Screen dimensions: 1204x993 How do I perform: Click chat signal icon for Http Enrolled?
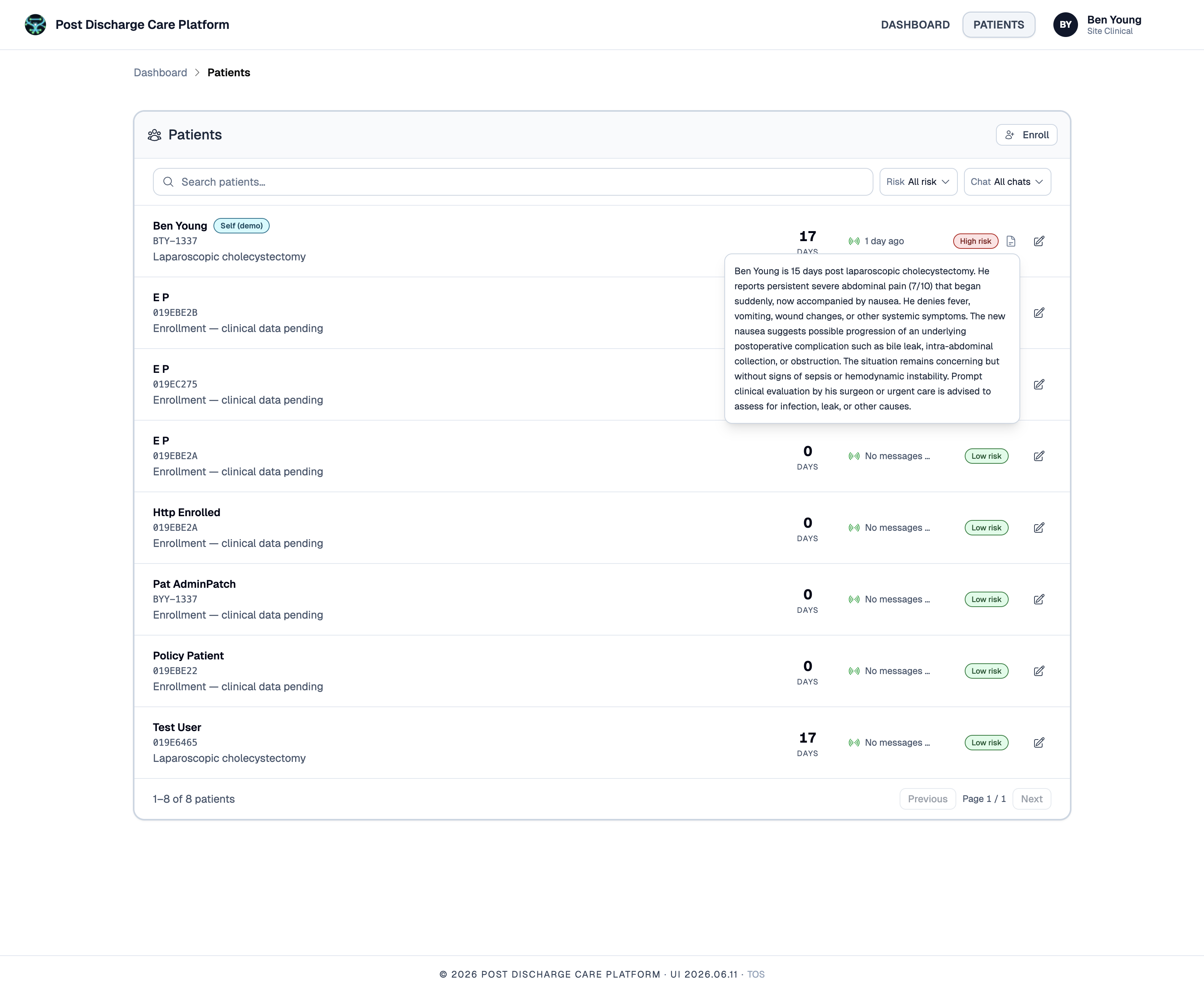(854, 527)
